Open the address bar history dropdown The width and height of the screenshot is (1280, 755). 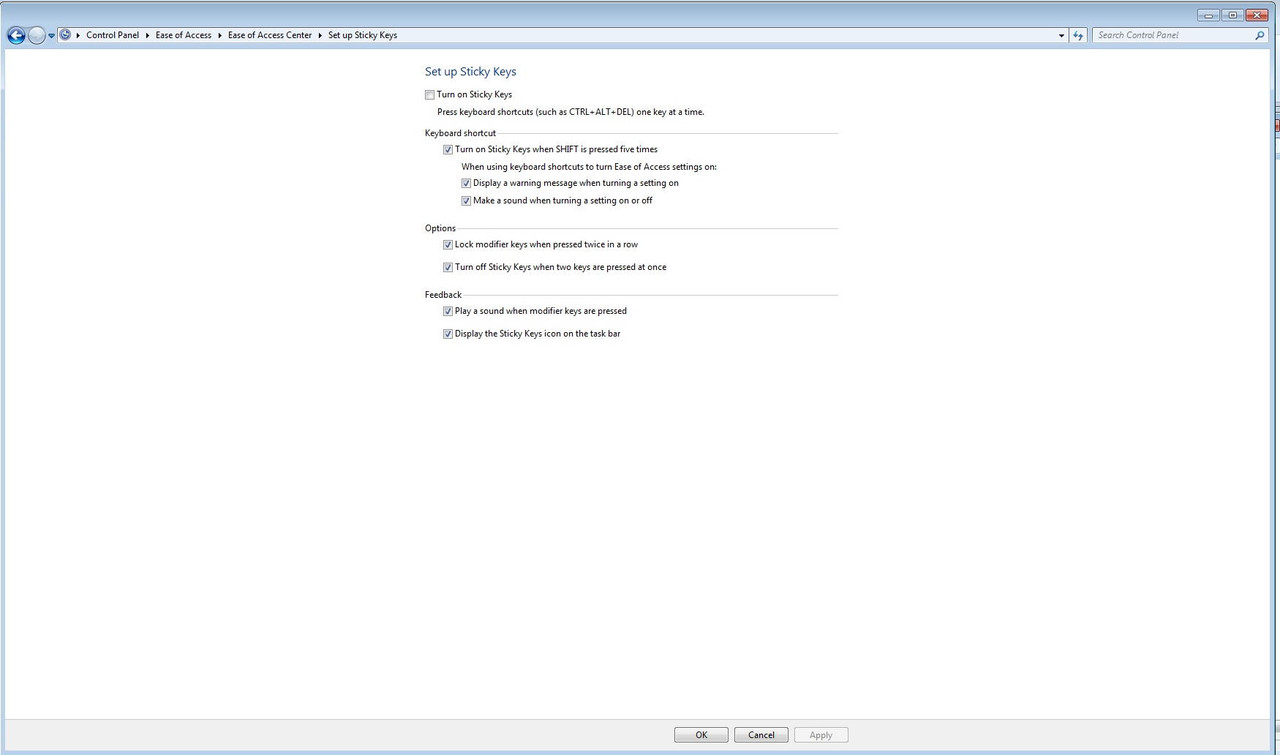pos(1061,35)
